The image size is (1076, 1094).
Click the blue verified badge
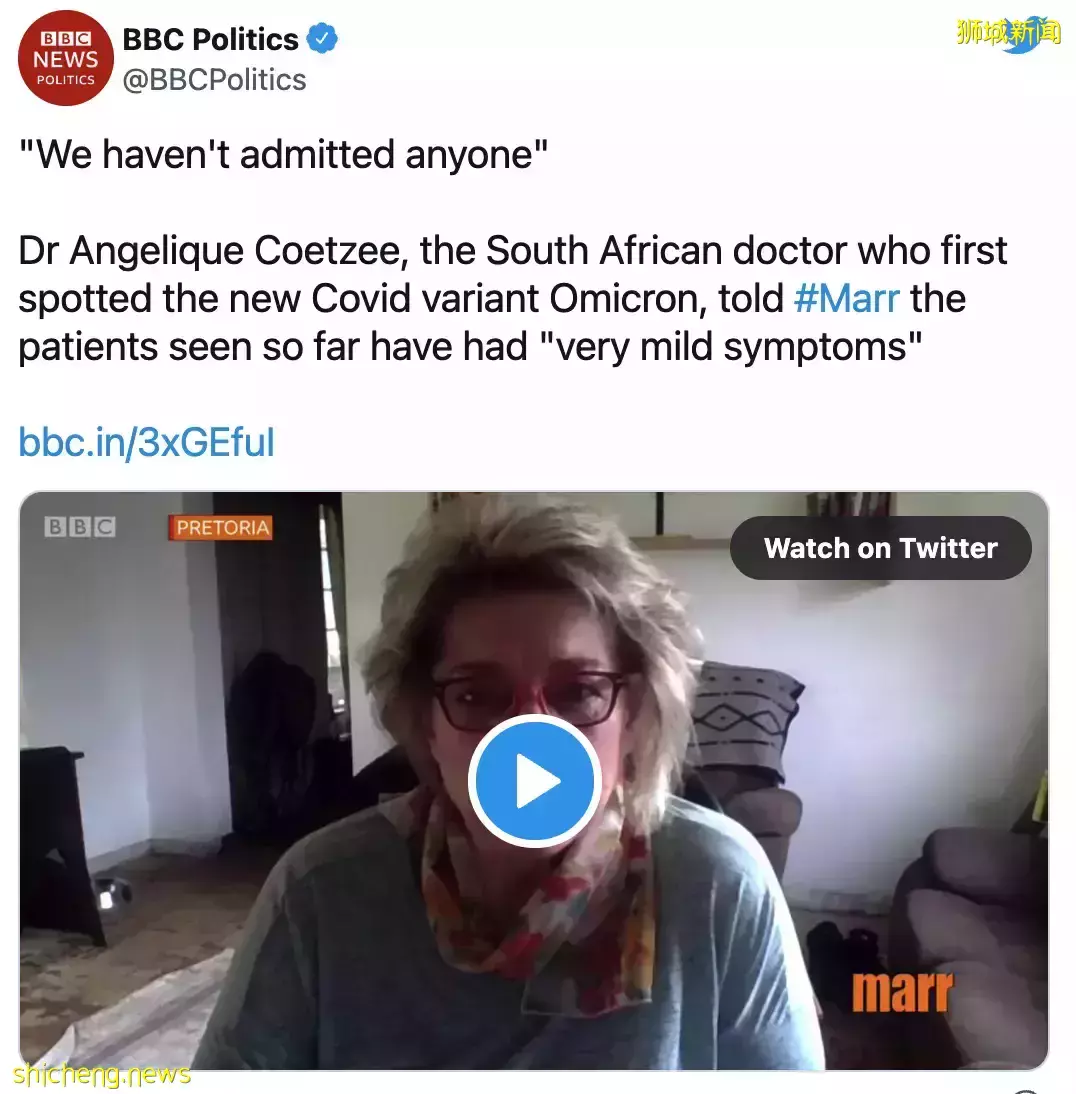(x=322, y=40)
